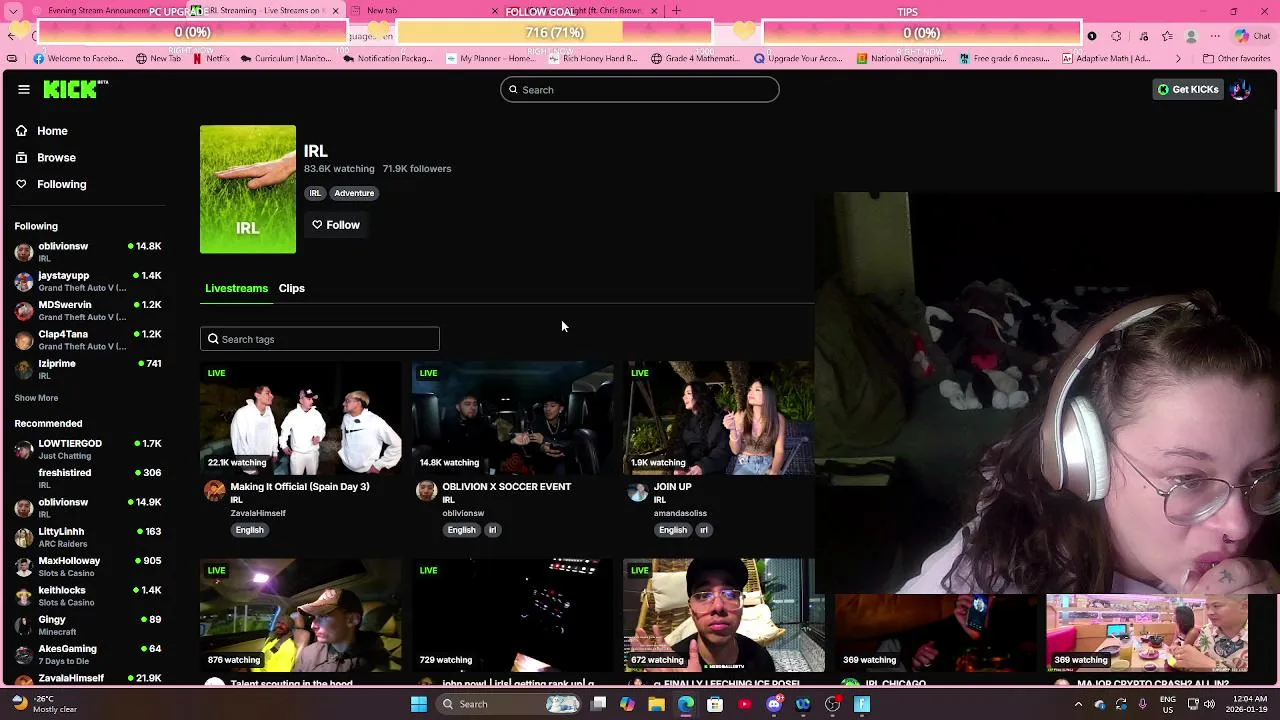1280x720 pixels.
Task: Open National Geographic bookmark
Action: coord(900,58)
